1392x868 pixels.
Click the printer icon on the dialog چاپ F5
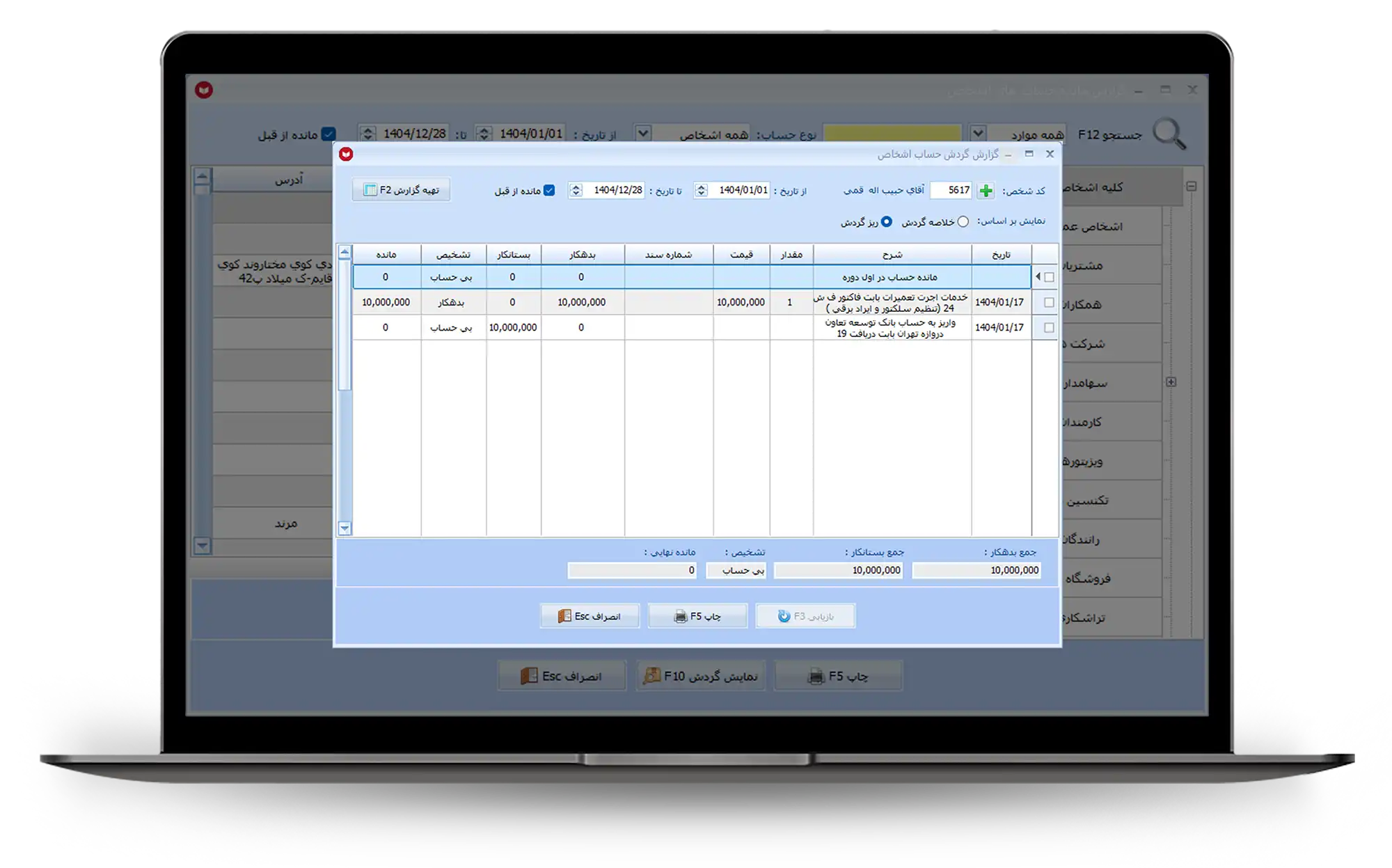pos(680,617)
